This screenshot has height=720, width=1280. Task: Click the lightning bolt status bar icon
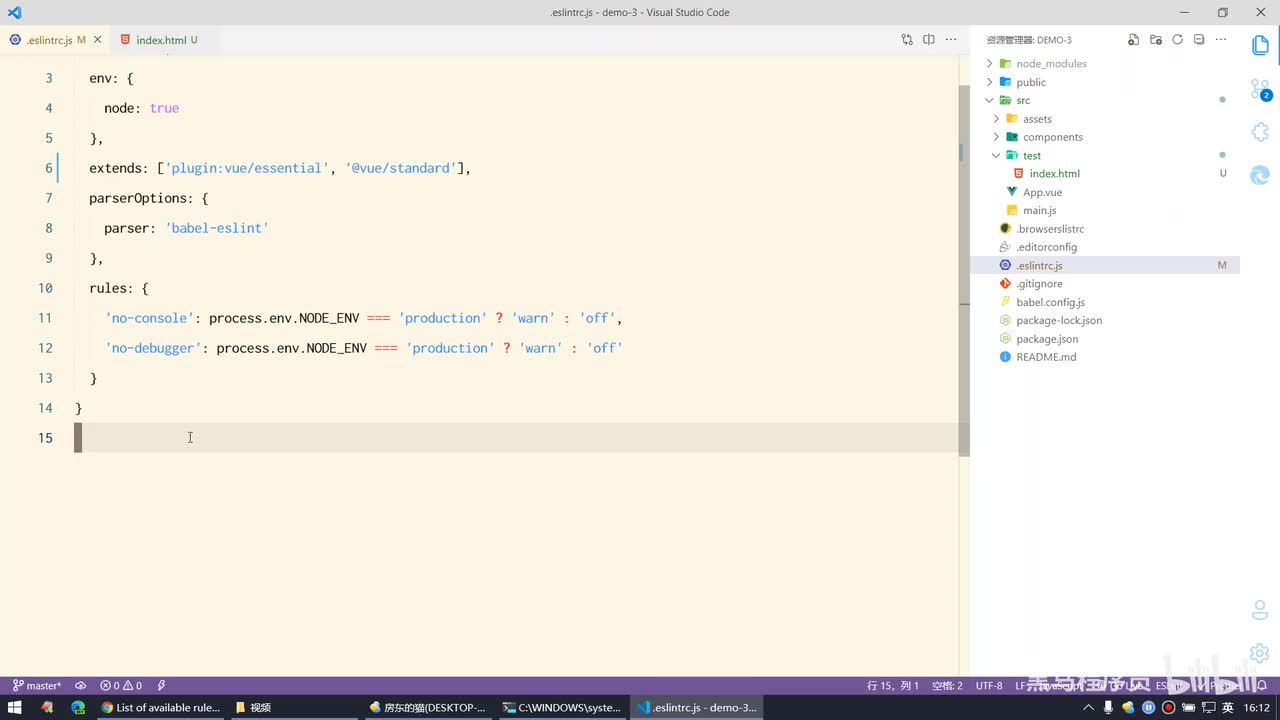pyautogui.click(x=161, y=686)
